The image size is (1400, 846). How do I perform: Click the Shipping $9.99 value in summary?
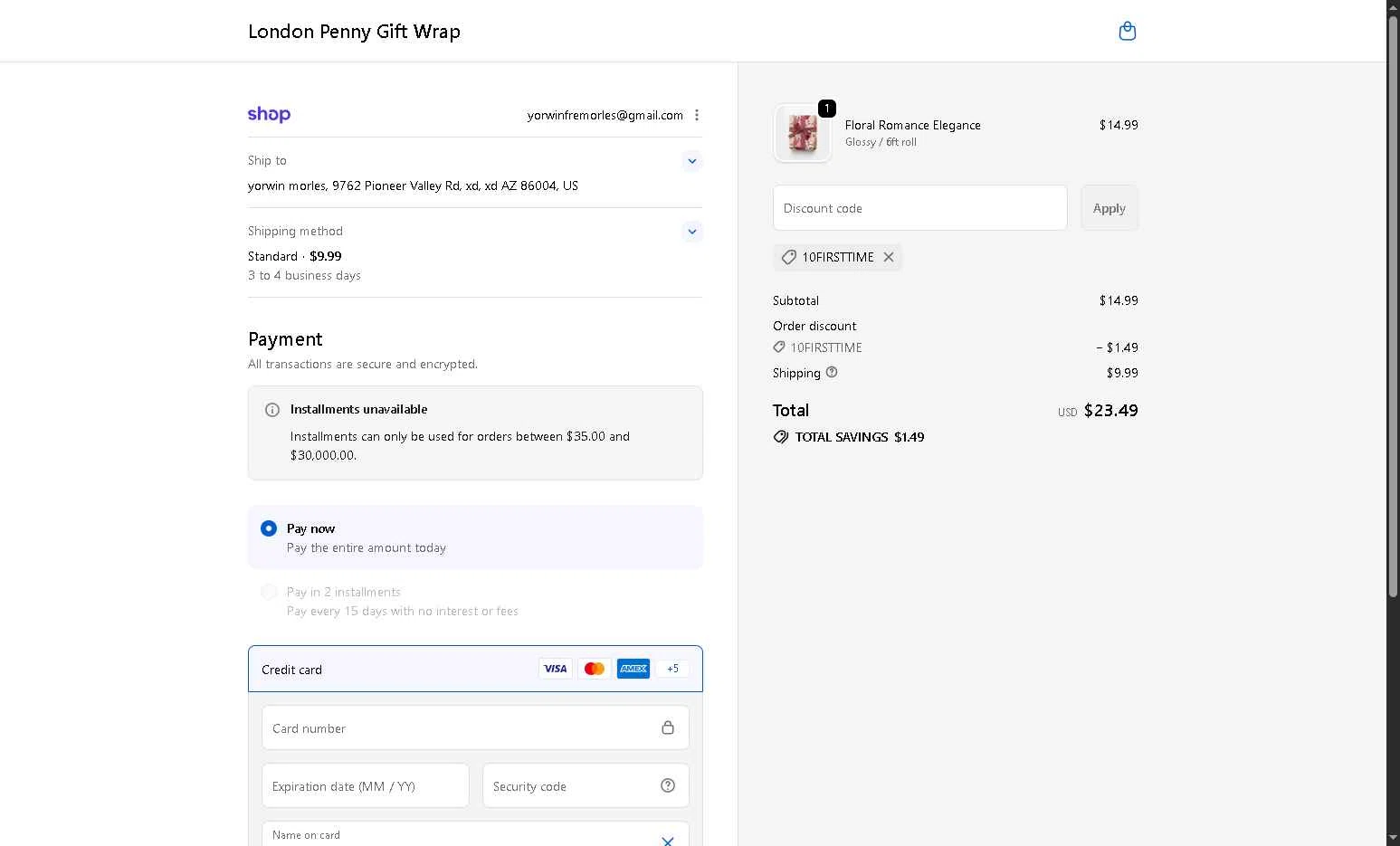coord(1122,373)
